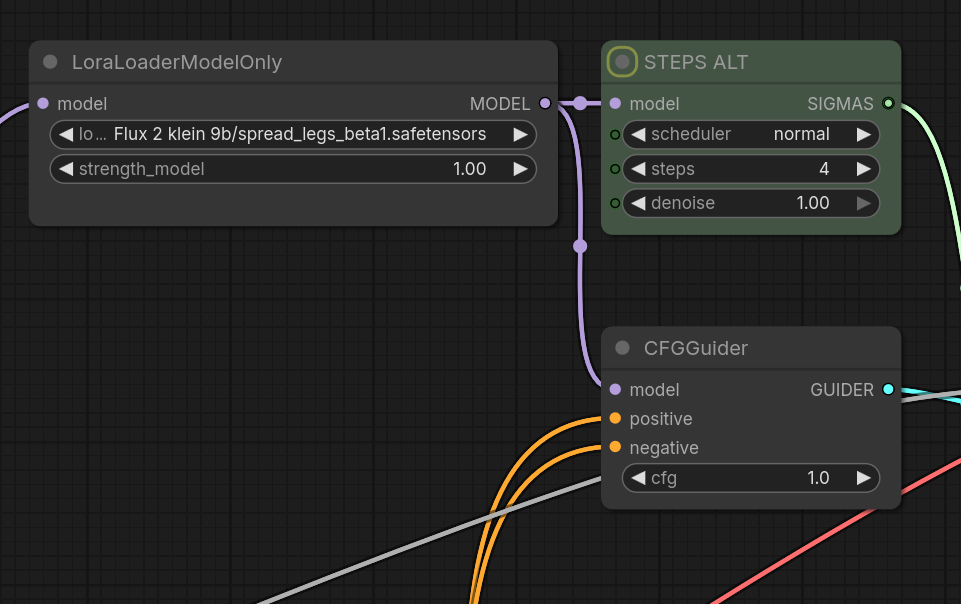This screenshot has width=961, height=604.
Task: Click the steps widget input socket
Action: tap(615, 169)
